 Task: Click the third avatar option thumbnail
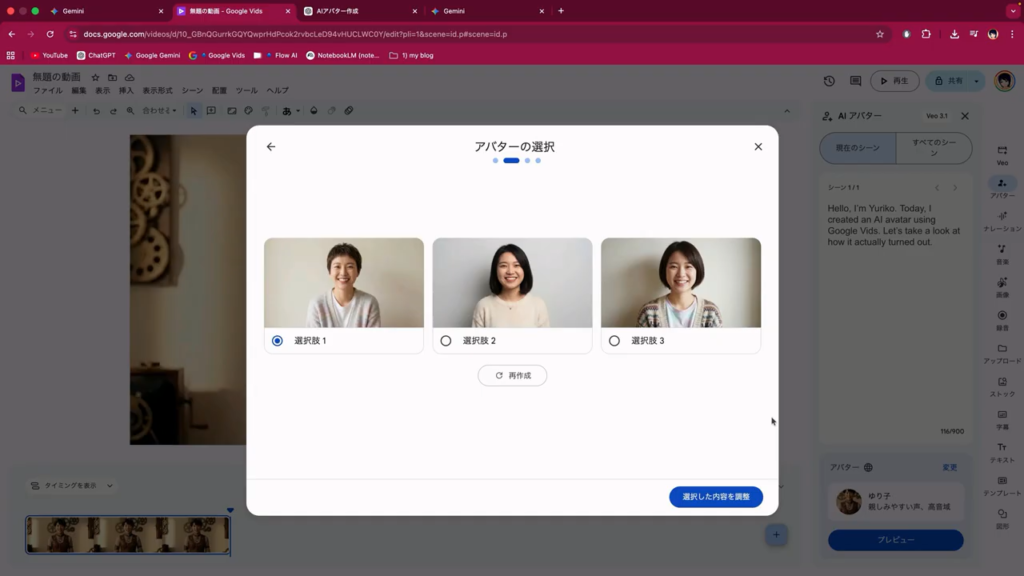coord(681,283)
